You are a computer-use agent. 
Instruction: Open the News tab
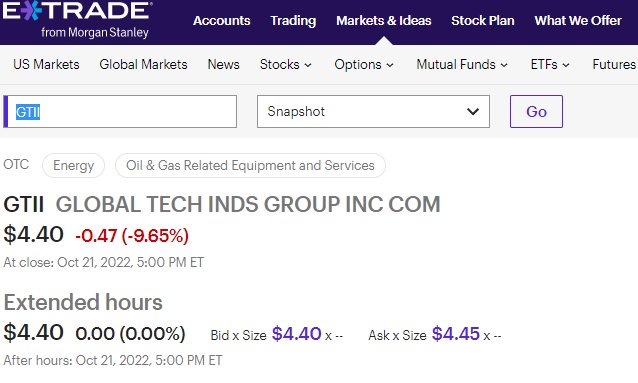tap(223, 64)
